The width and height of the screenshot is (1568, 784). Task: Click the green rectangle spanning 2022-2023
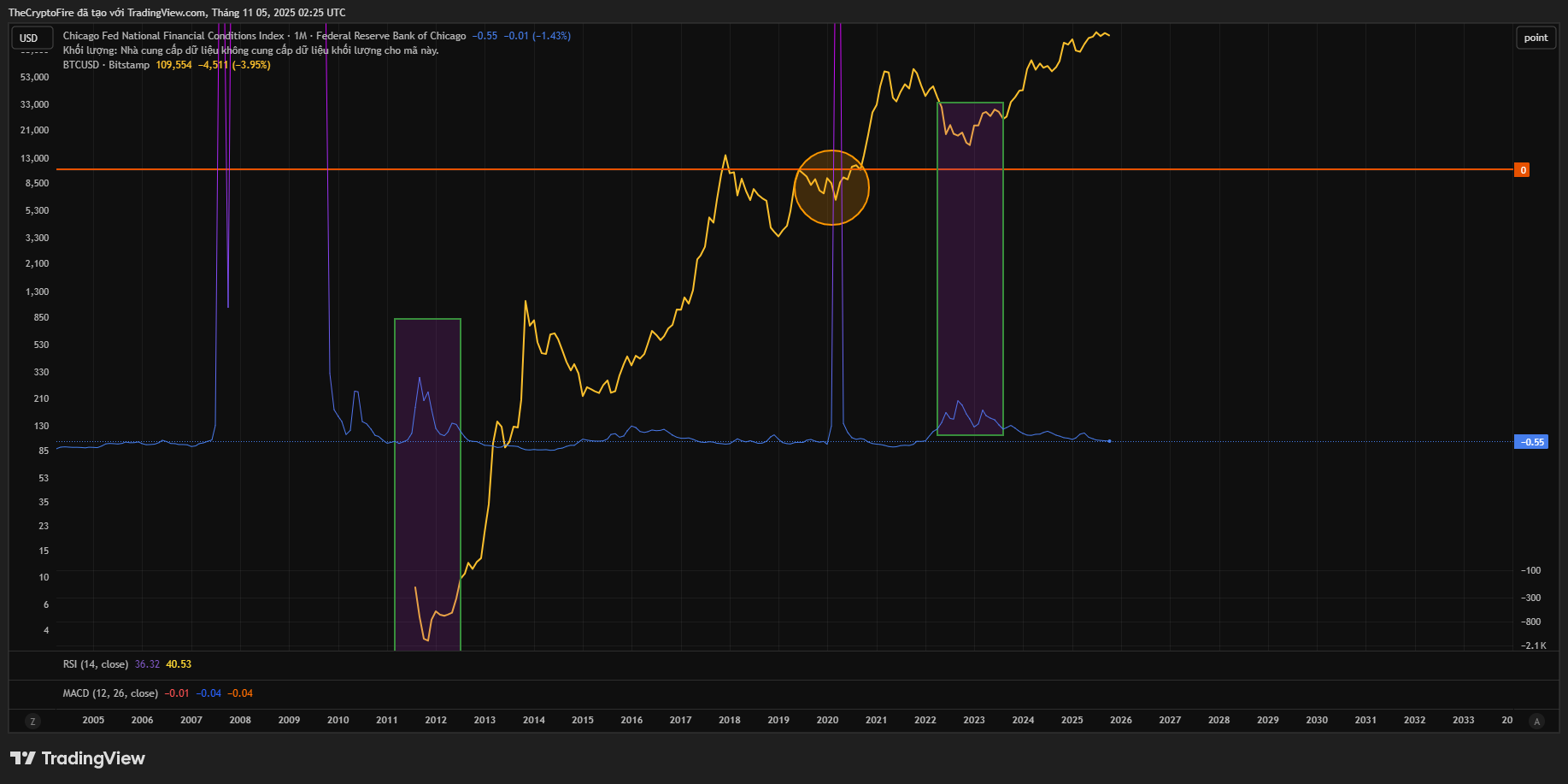point(970,269)
